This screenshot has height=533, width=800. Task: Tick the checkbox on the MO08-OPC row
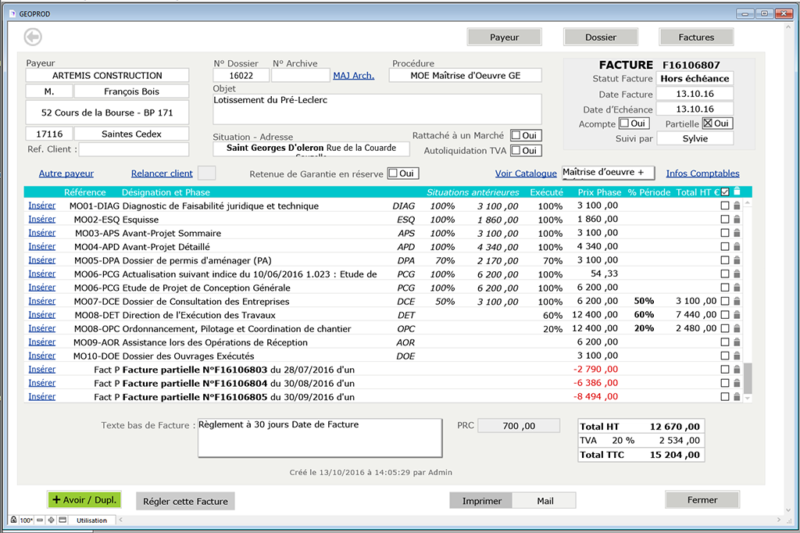(x=725, y=329)
